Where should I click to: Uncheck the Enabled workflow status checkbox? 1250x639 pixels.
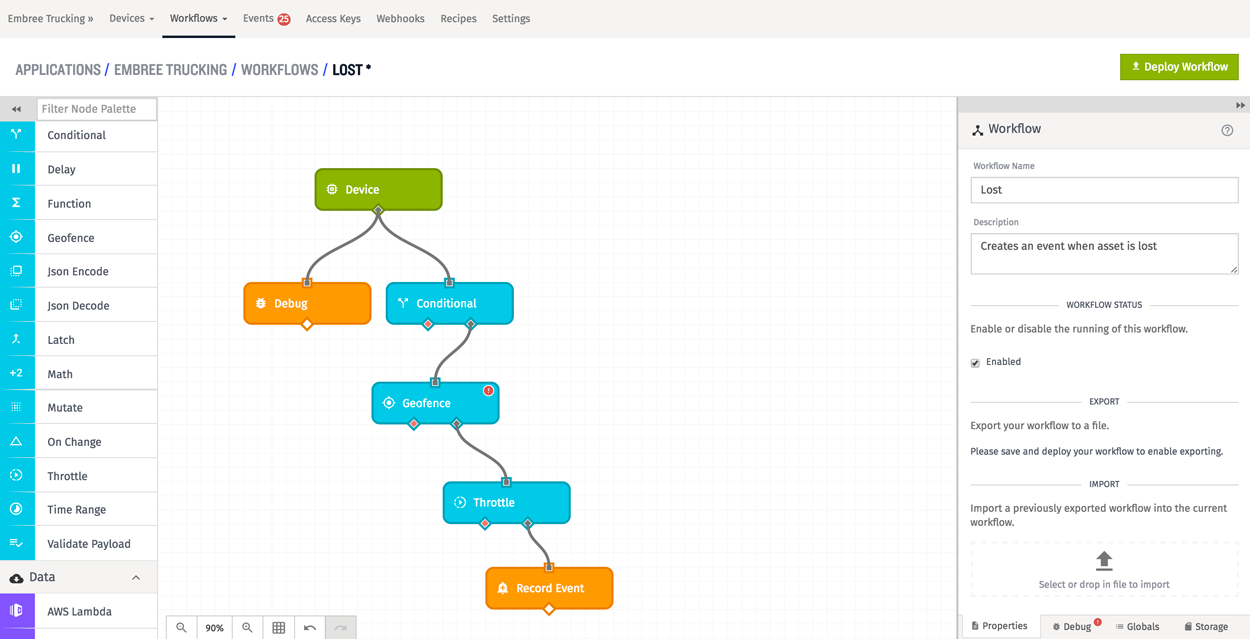tap(974, 362)
